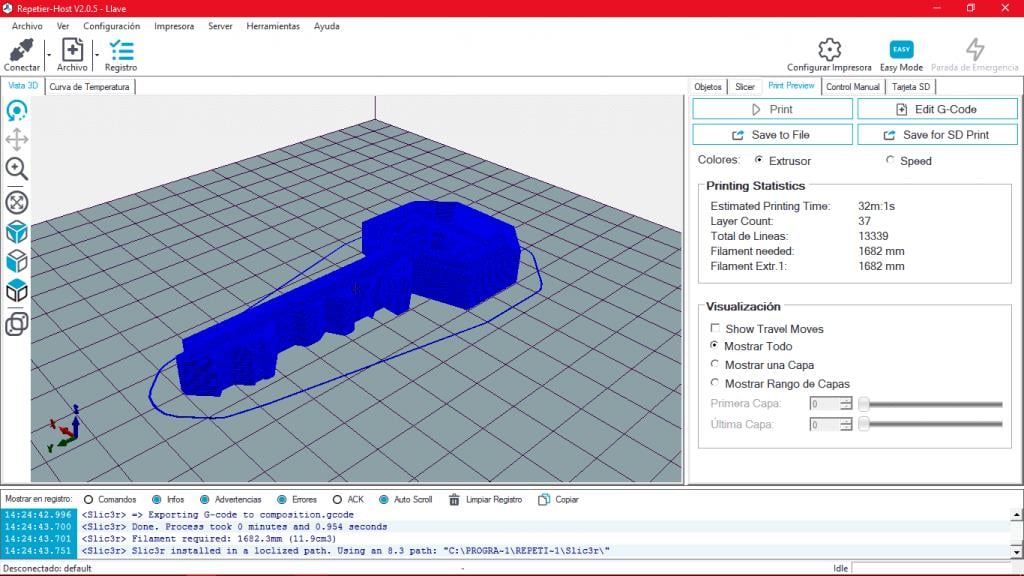1024x576 pixels.
Task: Open the Server menu
Action: pyautogui.click(x=220, y=26)
